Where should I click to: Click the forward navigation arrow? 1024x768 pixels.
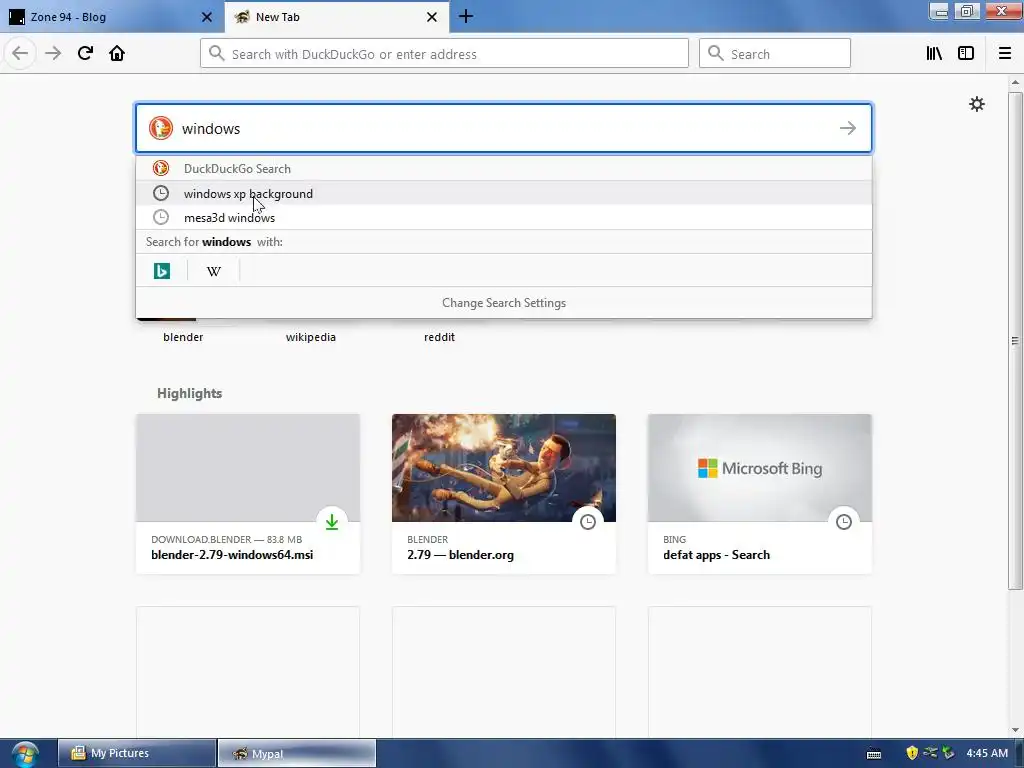point(53,53)
